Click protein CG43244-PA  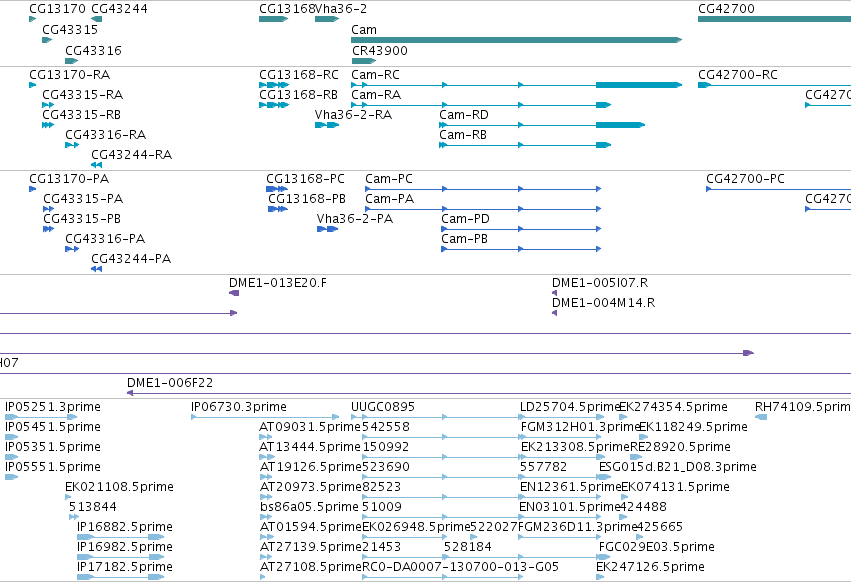point(131,259)
